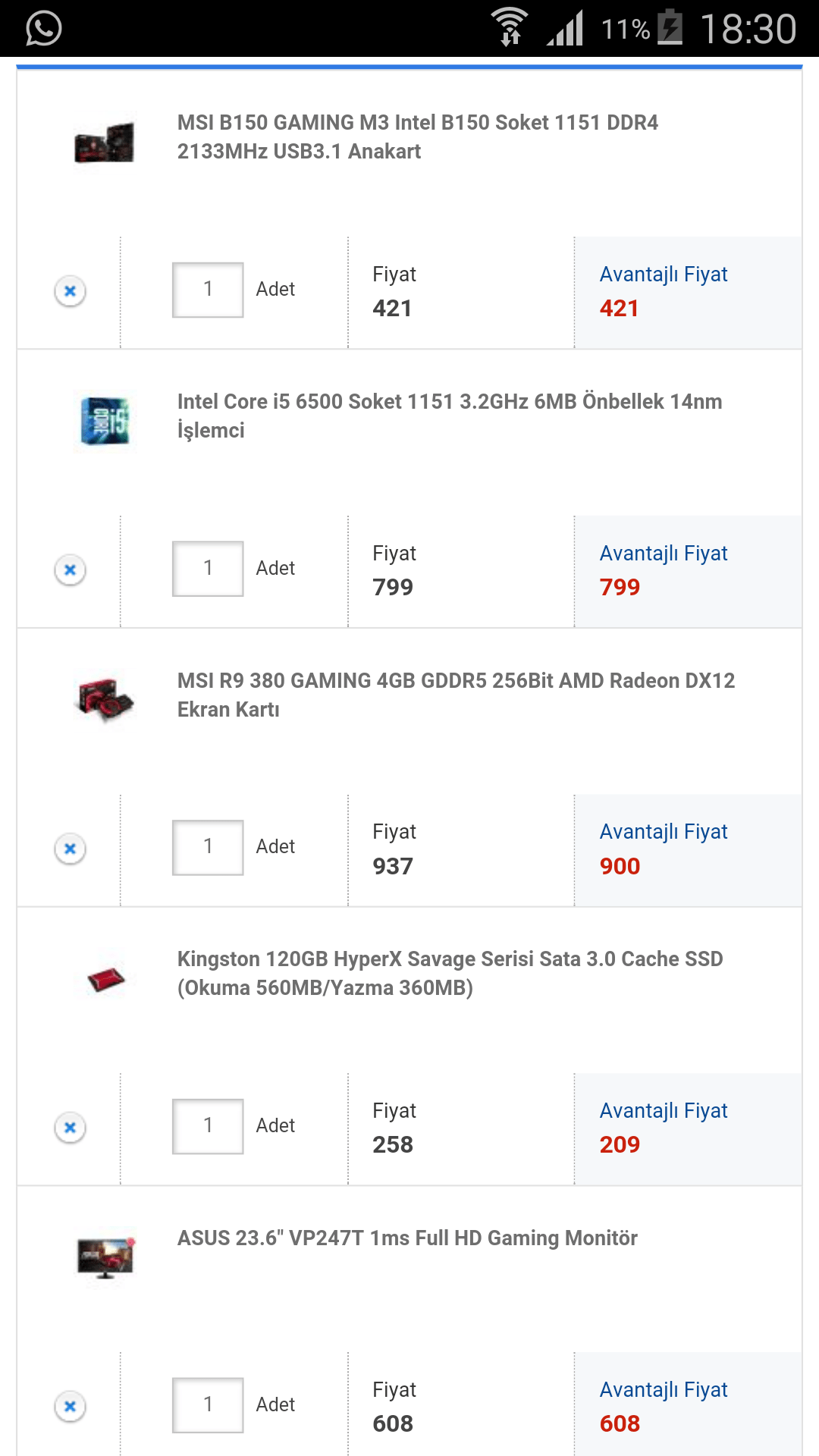Open the MSI B150 motherboard product link
Image resolution: width=819 pixels, height=1456 pixels.
click(419, 136)
